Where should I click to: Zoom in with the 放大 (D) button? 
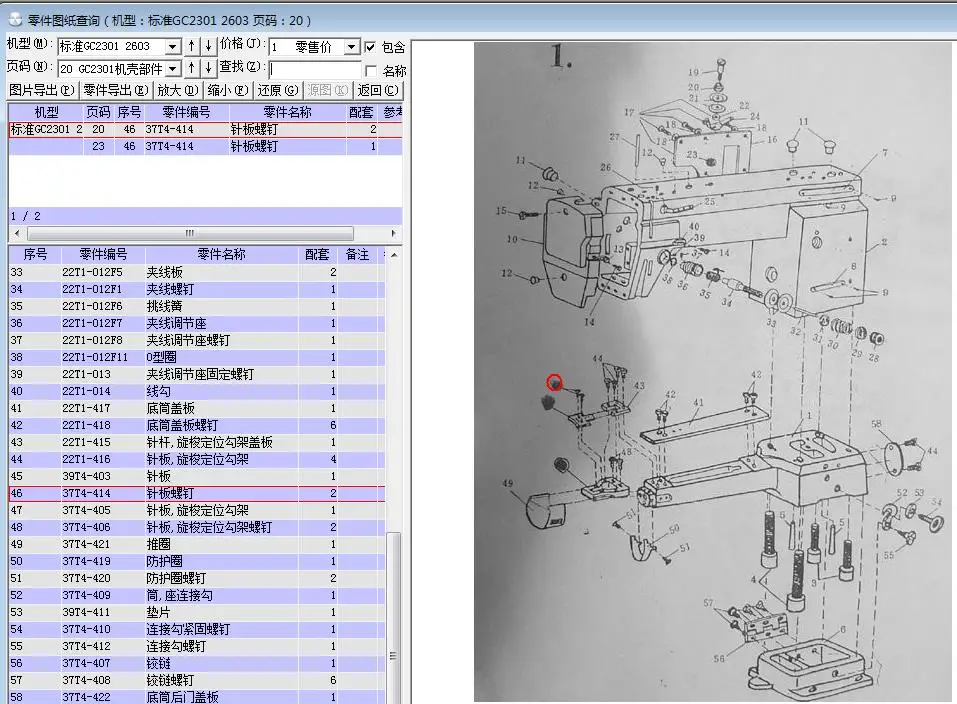pyautogui.click(x=178, y=90)
